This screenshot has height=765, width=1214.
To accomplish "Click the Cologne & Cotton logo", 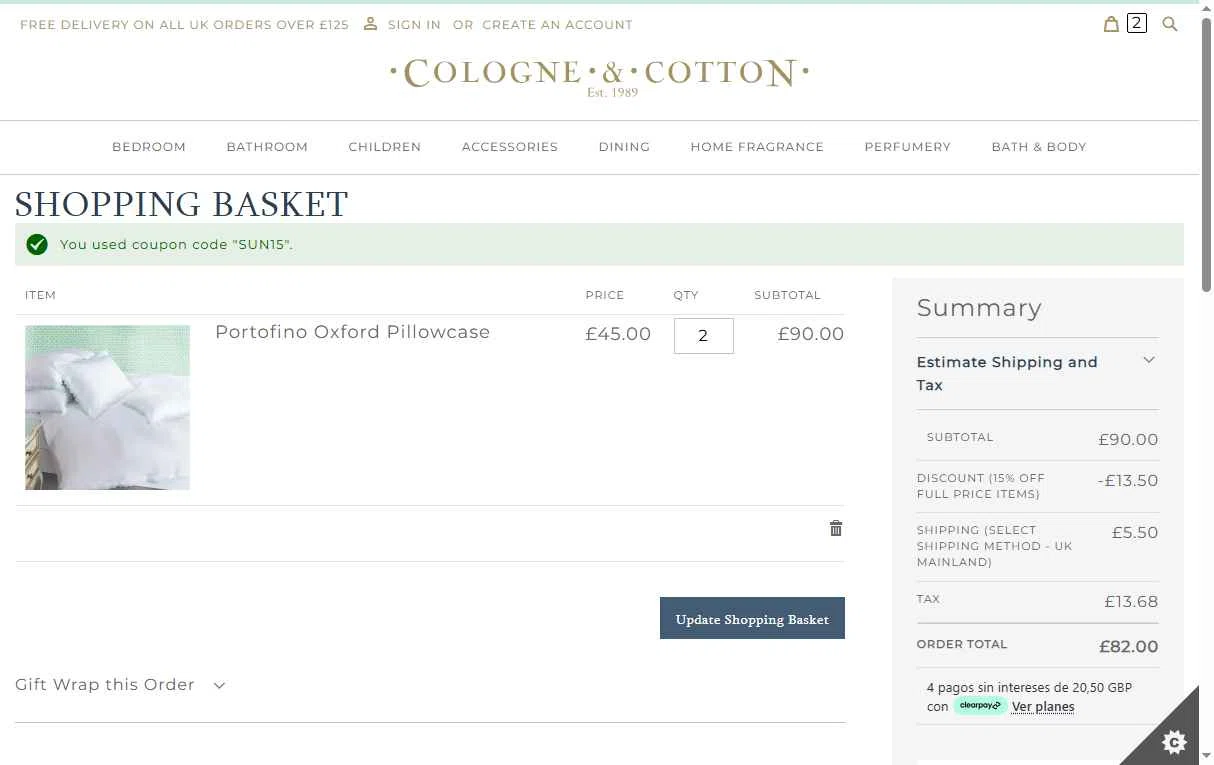I will point(599,76).
